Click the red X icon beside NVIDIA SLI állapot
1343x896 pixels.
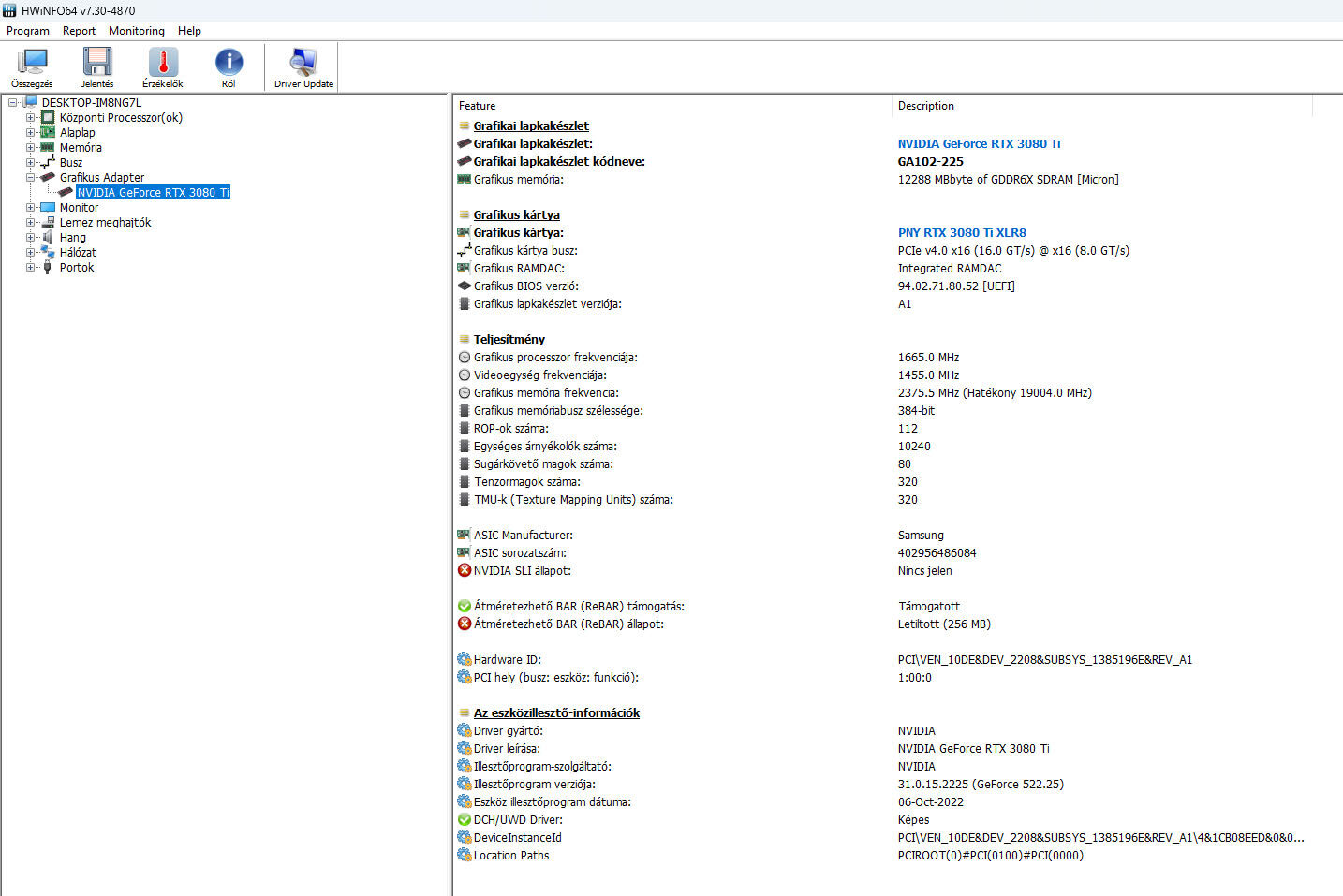(464, 570)
